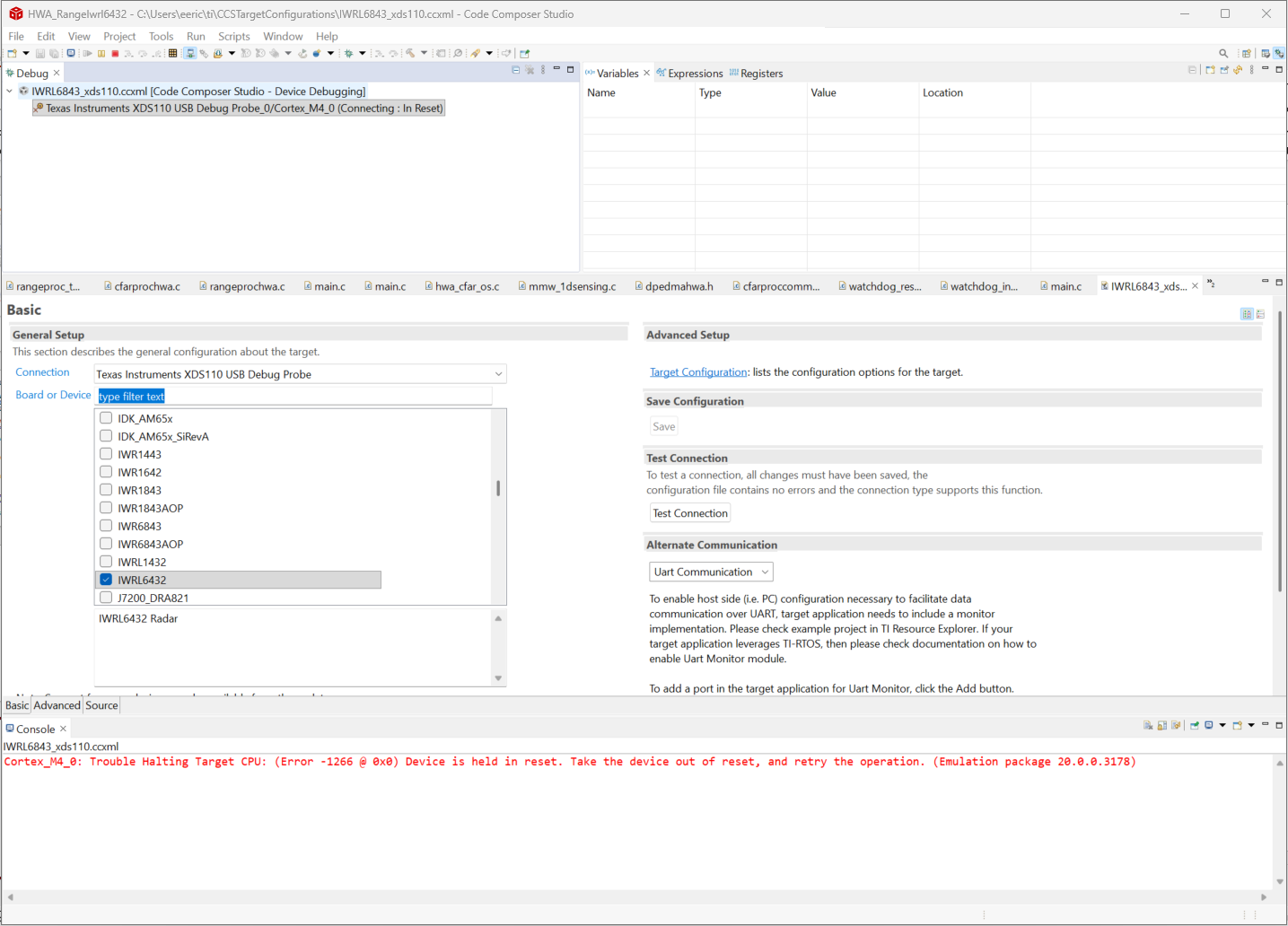The height and width of the screenshot is (926, 1288).
Task: Check the IWR1443 device checkbox
Action: tap(106, 454)
